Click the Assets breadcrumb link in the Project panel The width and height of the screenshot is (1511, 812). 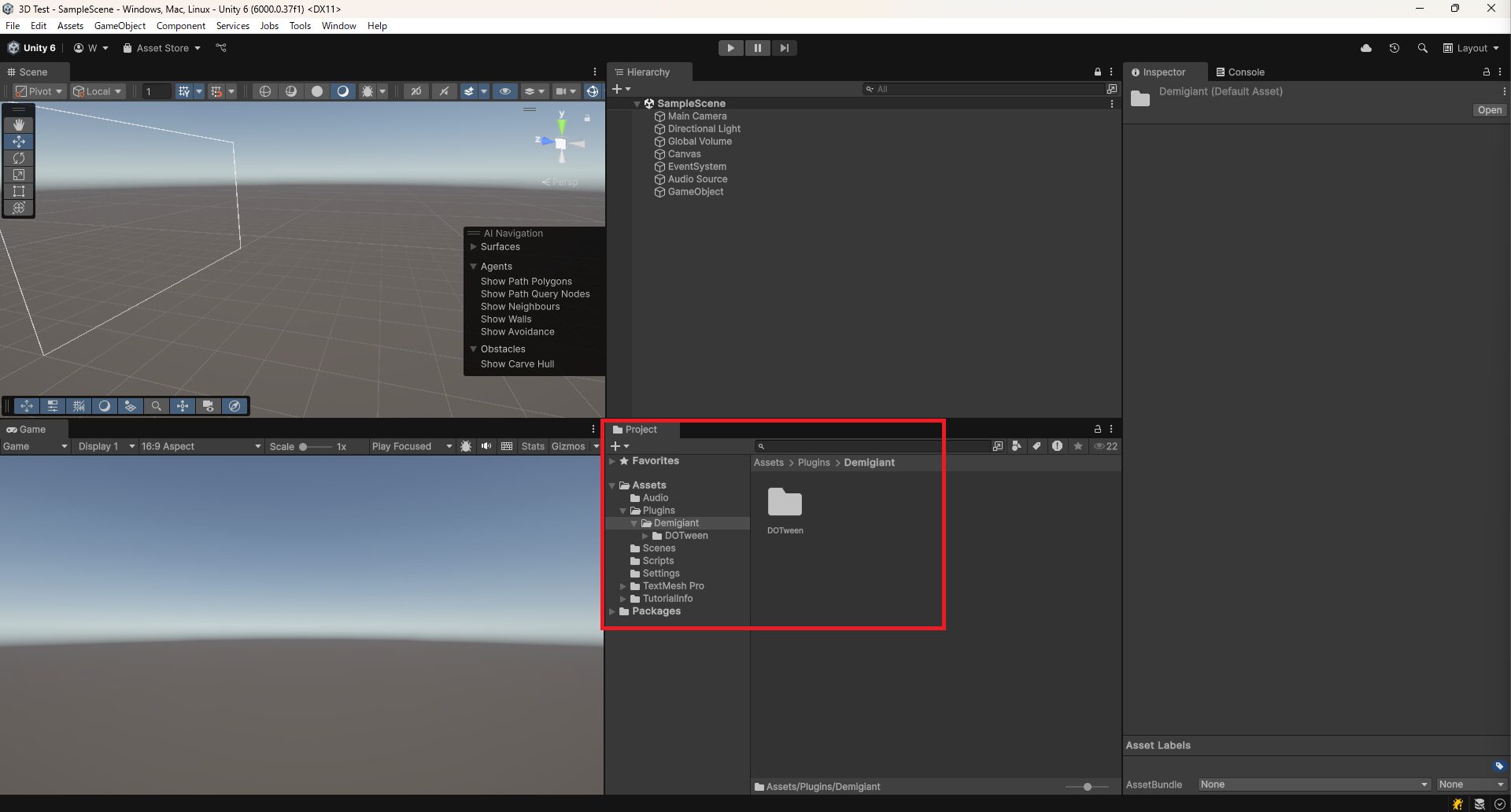(768, 463)
